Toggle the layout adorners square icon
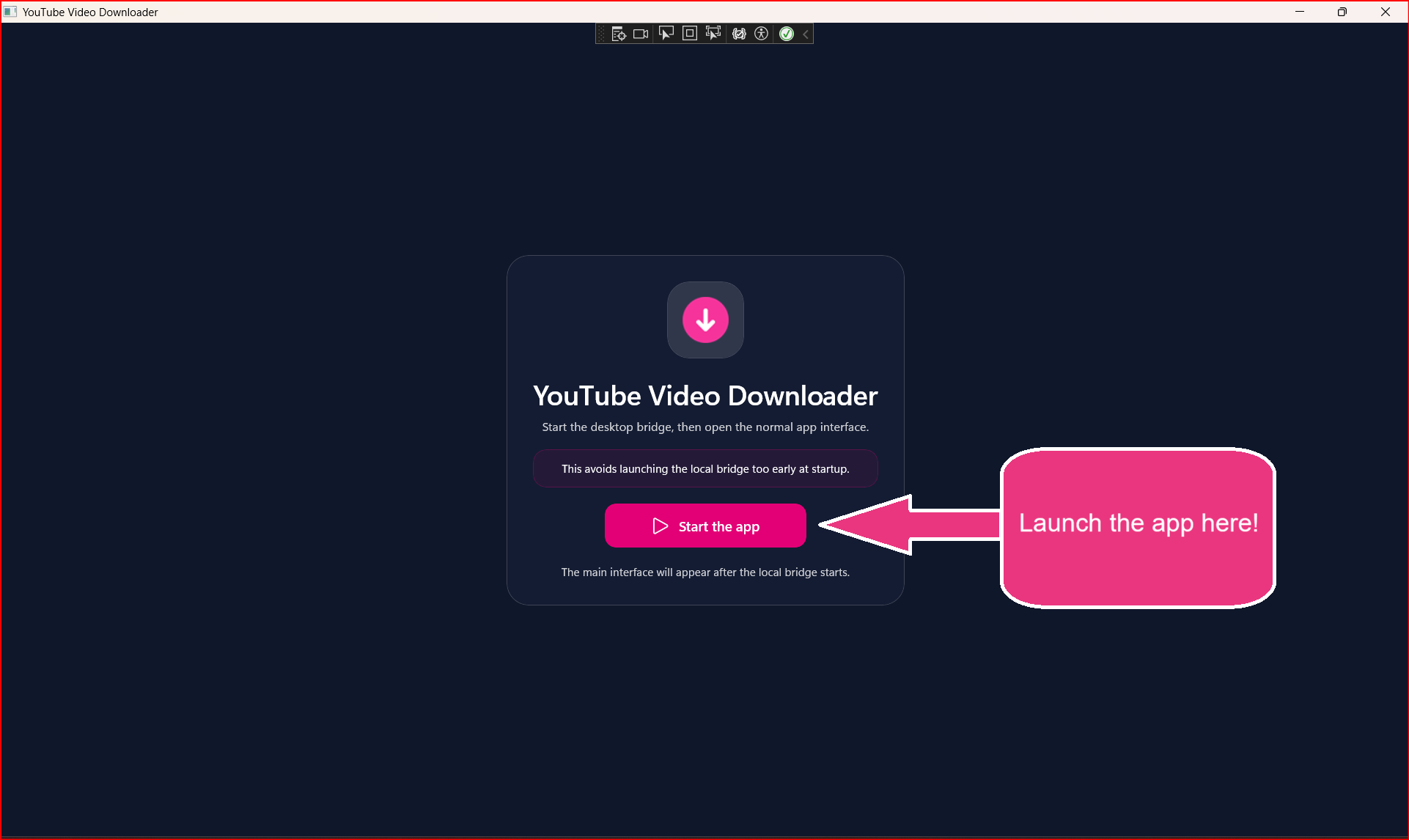Screen dimensions: 1409x840 690,34
